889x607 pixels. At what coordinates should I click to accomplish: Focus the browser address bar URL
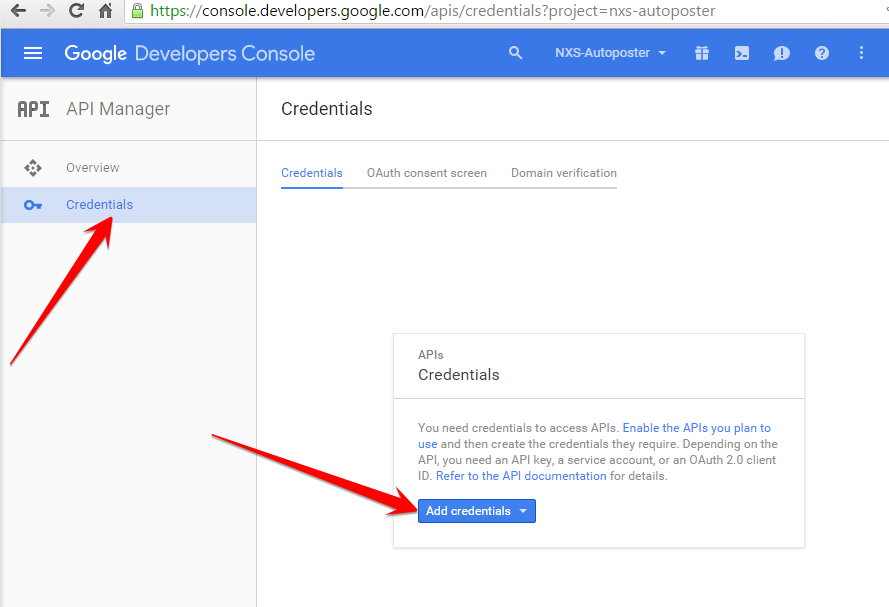[x=433, y=11]
